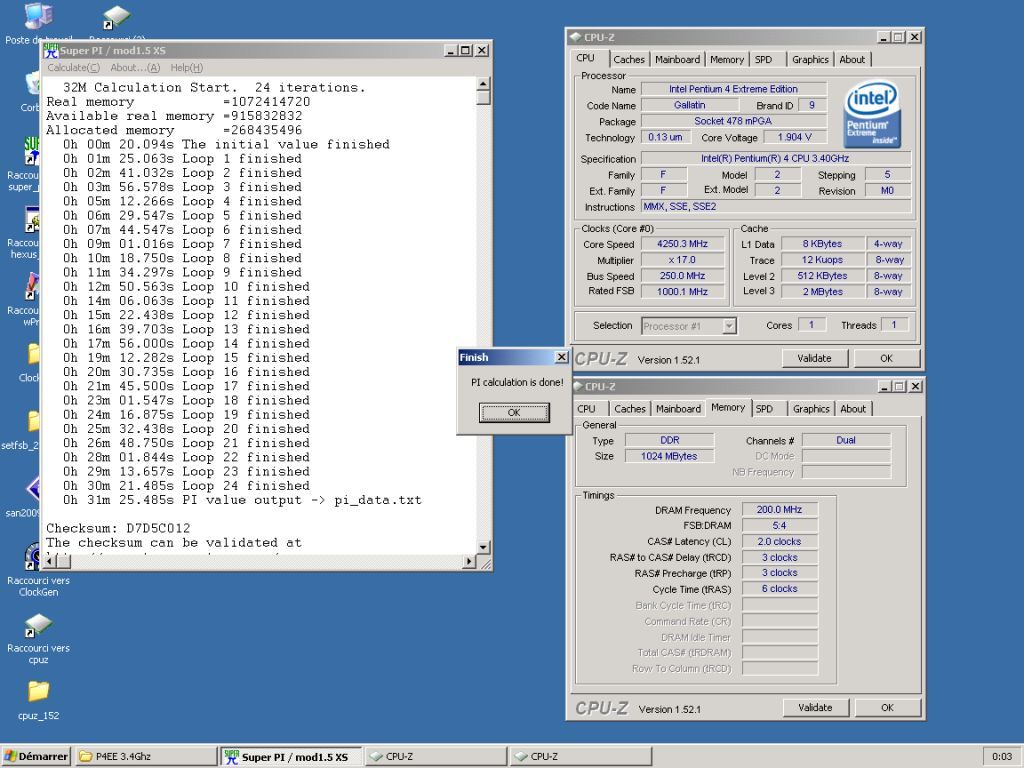Click Package Socket 478 mPGA field
This screenshot has width=1024, height=768.
(733, 121)
